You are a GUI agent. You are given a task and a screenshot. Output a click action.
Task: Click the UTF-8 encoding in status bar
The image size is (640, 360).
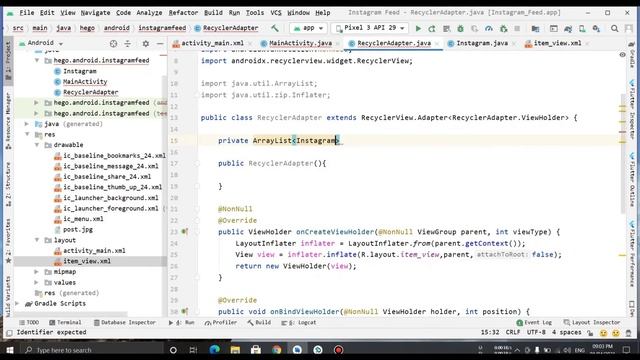[536, 333]
